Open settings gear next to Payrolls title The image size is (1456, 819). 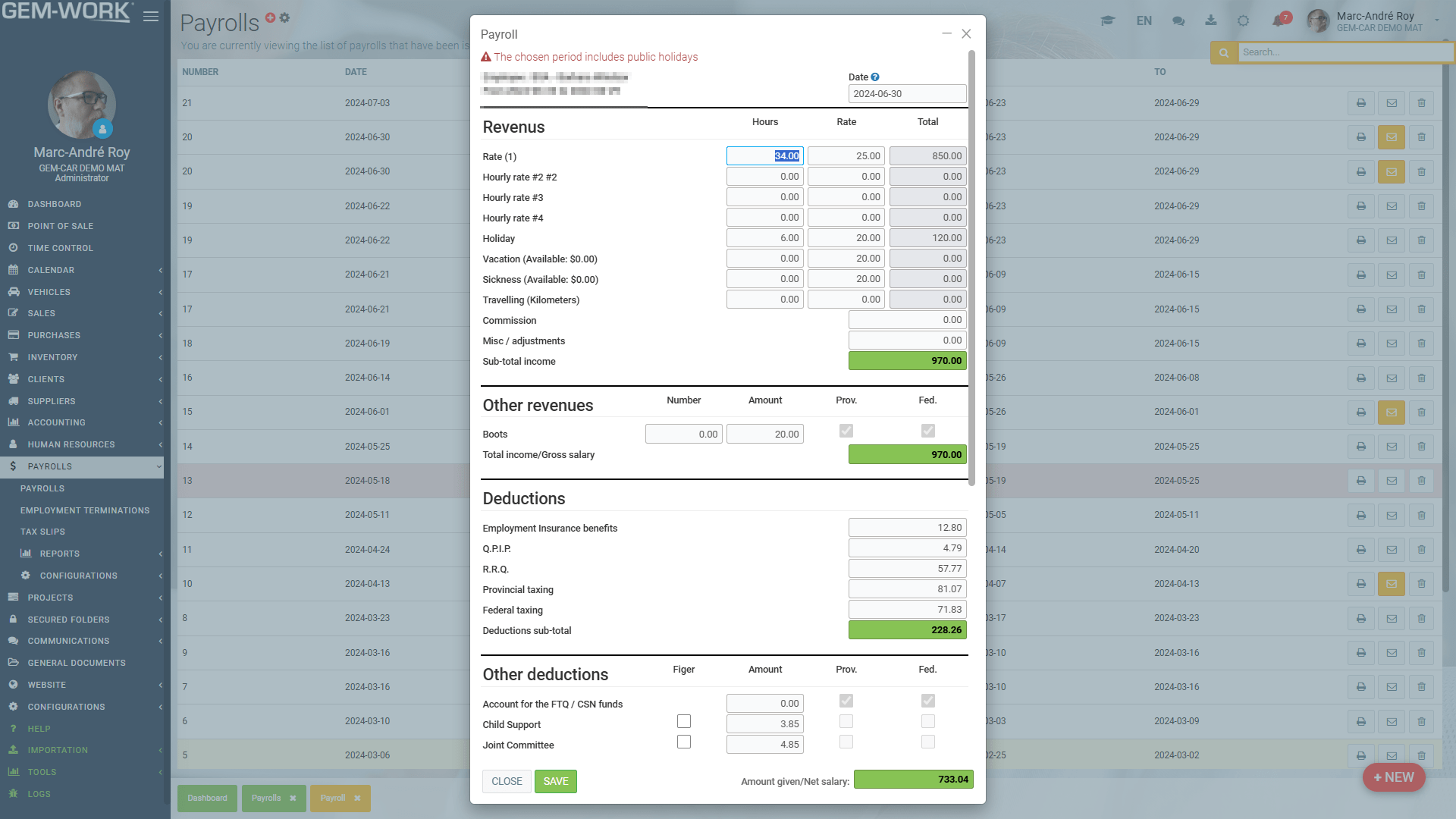[x=284, y=17]
